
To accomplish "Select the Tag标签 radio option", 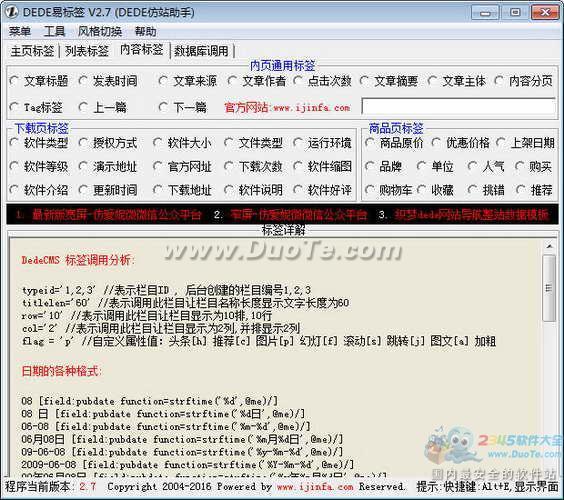I will (36, 107).
